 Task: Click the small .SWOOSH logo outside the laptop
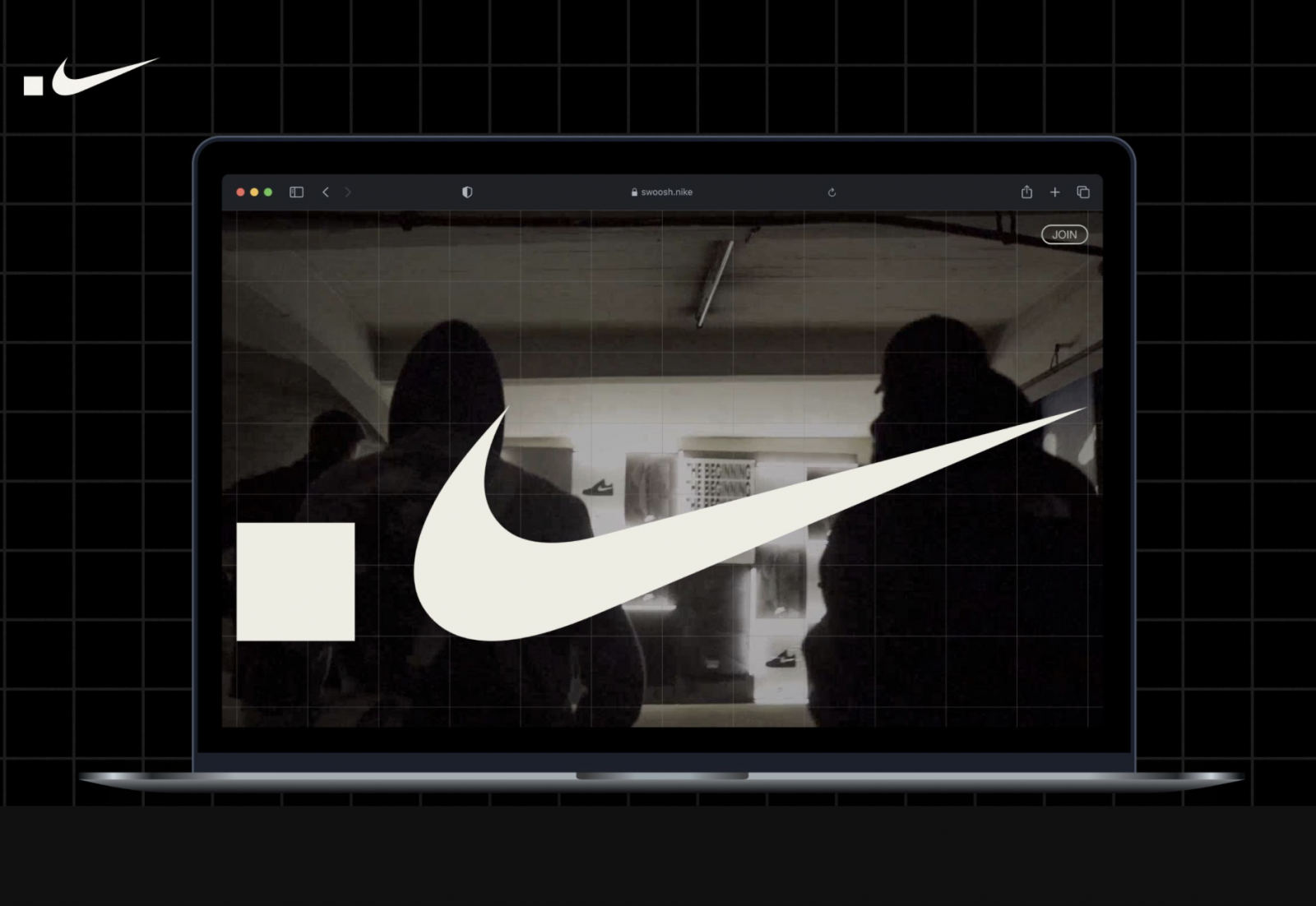pyautogui.click(x=90, y=76)
